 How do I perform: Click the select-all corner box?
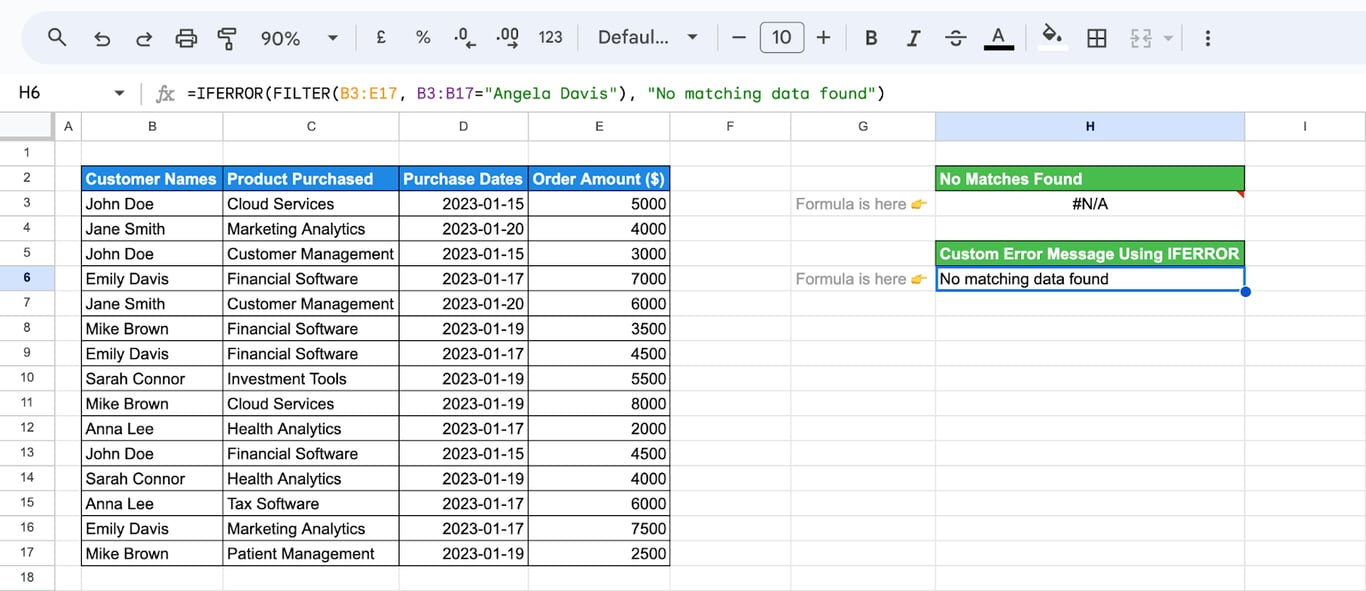27,126
